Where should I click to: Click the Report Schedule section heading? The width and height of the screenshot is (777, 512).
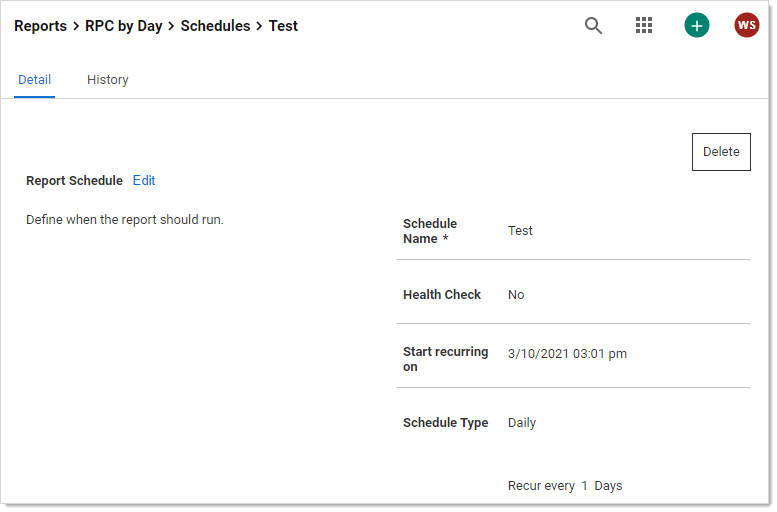pyautogui.click(x=74, y=181)
